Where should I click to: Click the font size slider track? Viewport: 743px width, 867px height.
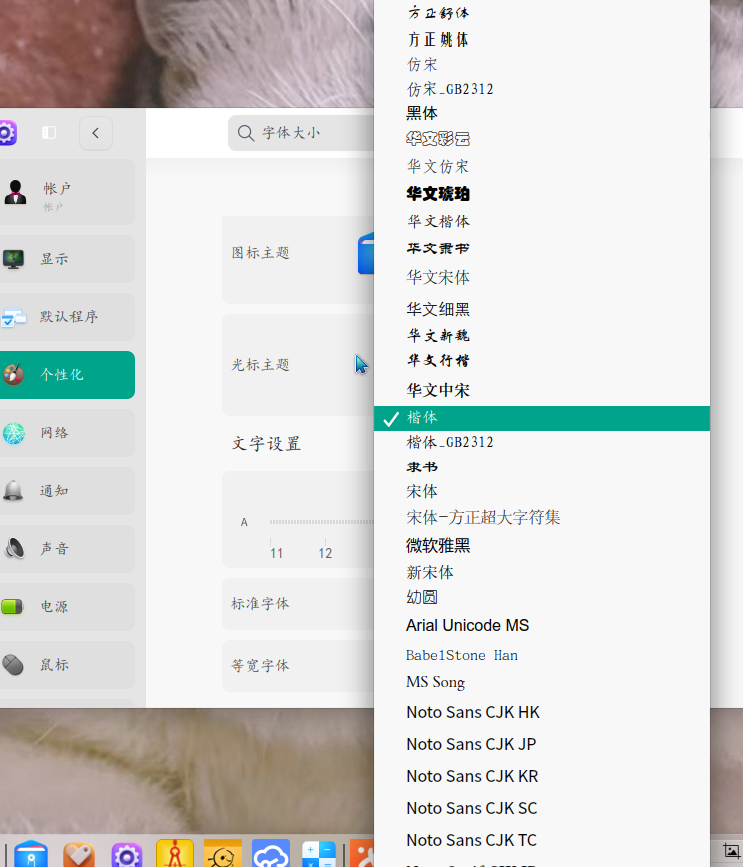pos(322,522)
